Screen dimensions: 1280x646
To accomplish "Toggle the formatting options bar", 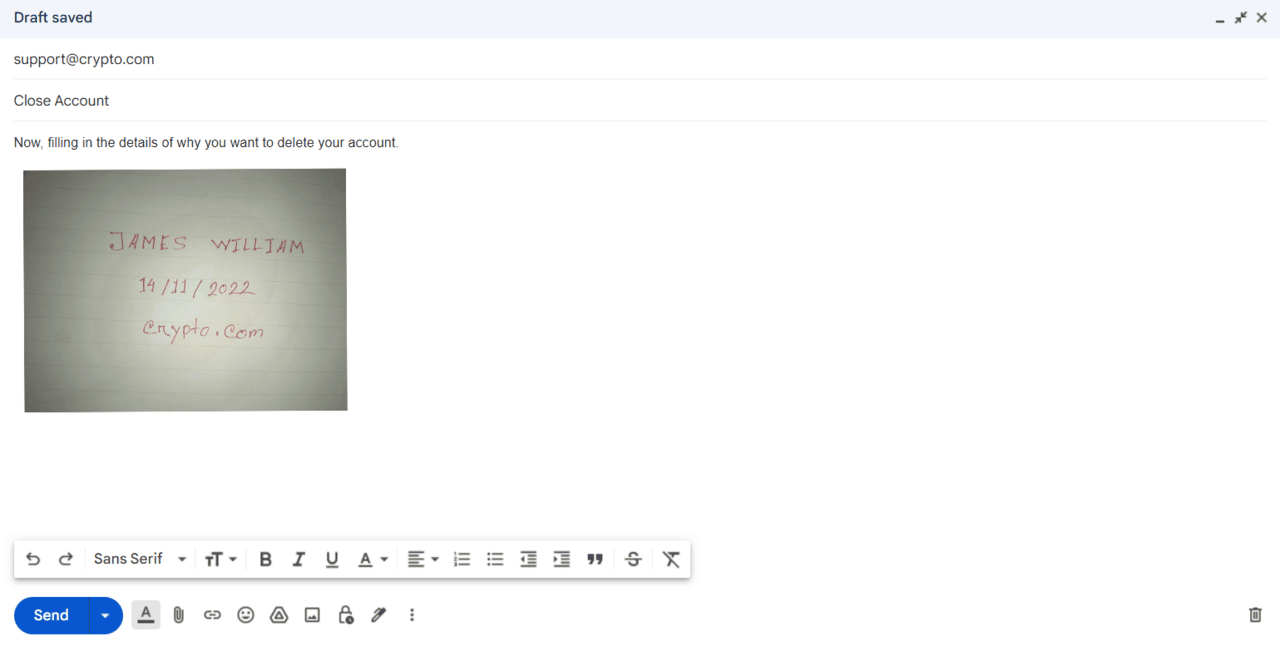I will tap(146, 615).
